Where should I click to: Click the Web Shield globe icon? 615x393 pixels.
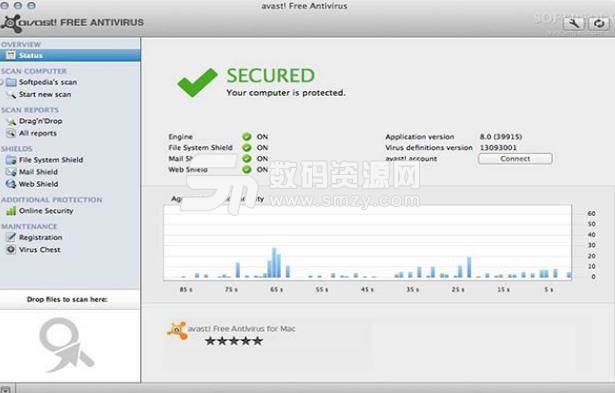click(11, 184)
